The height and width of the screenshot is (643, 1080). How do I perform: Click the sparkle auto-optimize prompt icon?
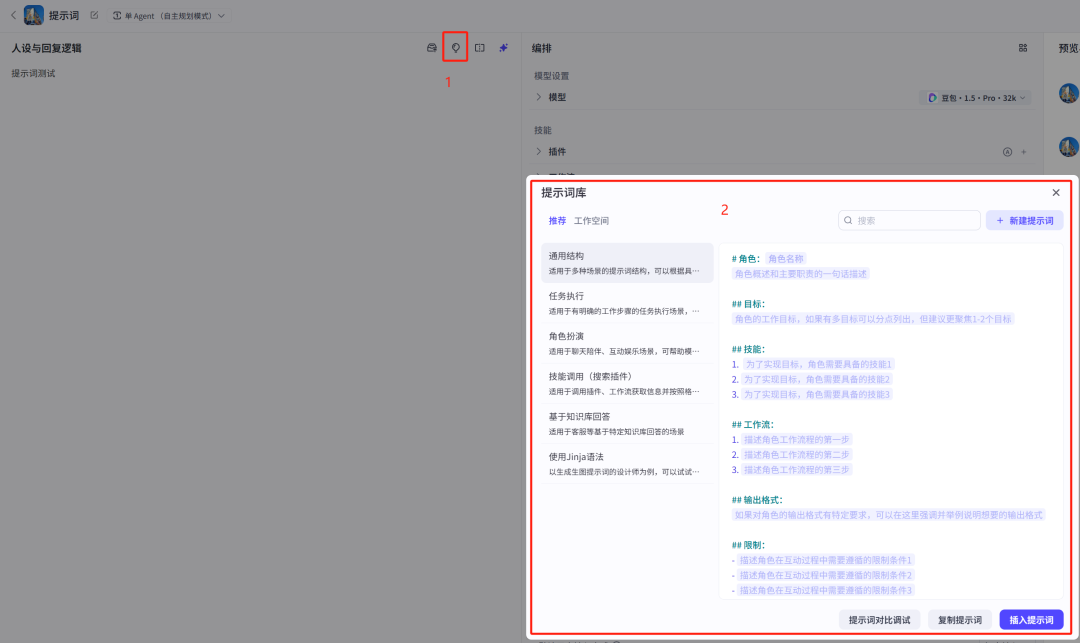coord(503,48)
